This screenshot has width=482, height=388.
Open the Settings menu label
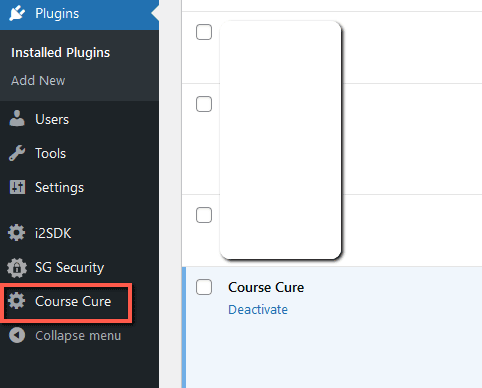tap(60, 187)
